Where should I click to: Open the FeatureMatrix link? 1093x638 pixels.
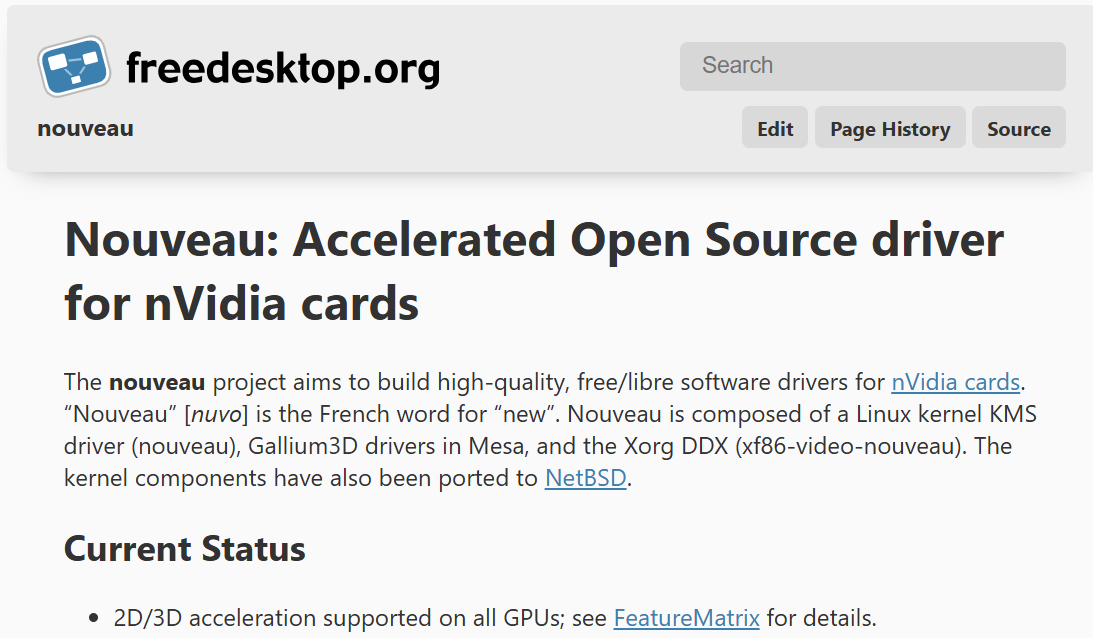point(686,618)
